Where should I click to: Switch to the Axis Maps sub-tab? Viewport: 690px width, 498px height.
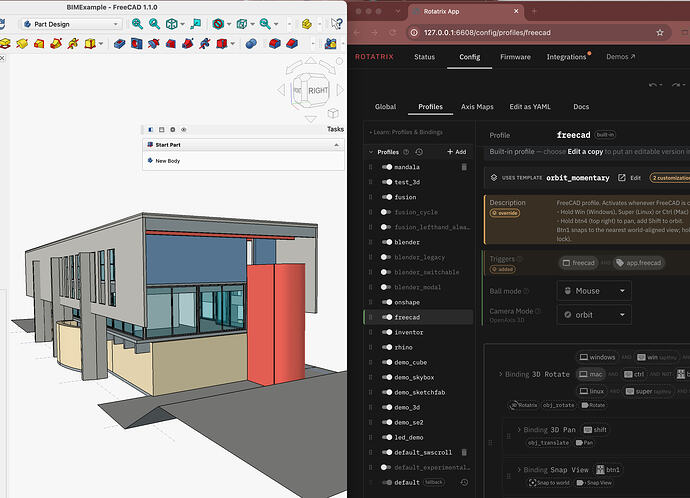click(477, 106)
